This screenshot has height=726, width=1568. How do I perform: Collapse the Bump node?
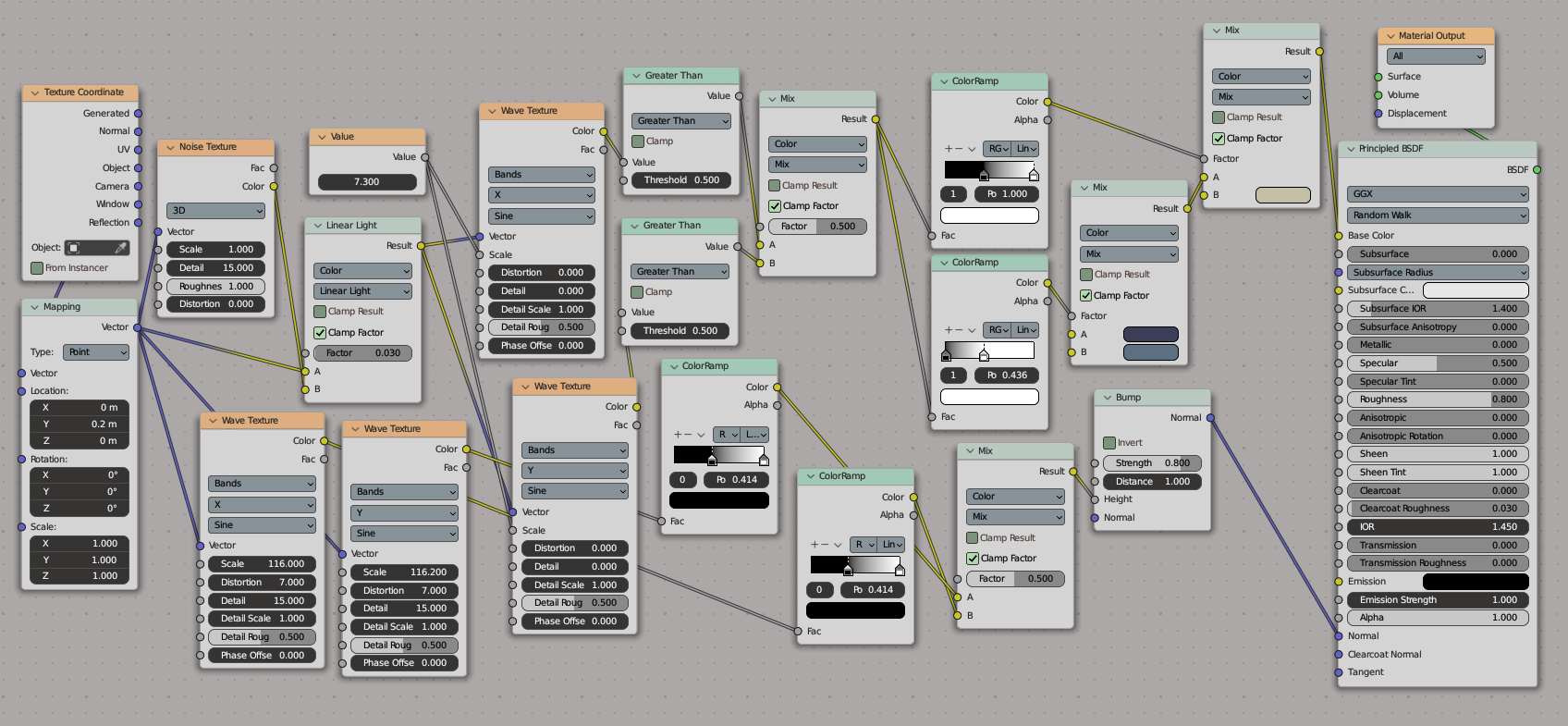pos(1107,398)
